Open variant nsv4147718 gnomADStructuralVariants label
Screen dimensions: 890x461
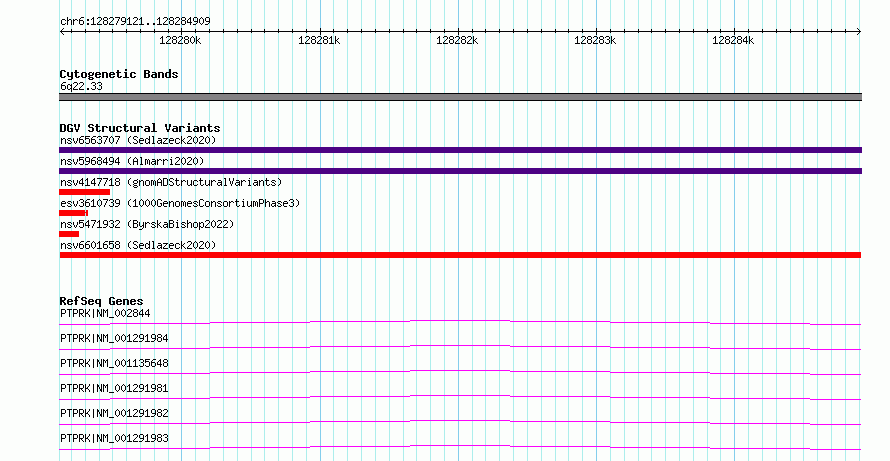[x=171, y=182]
